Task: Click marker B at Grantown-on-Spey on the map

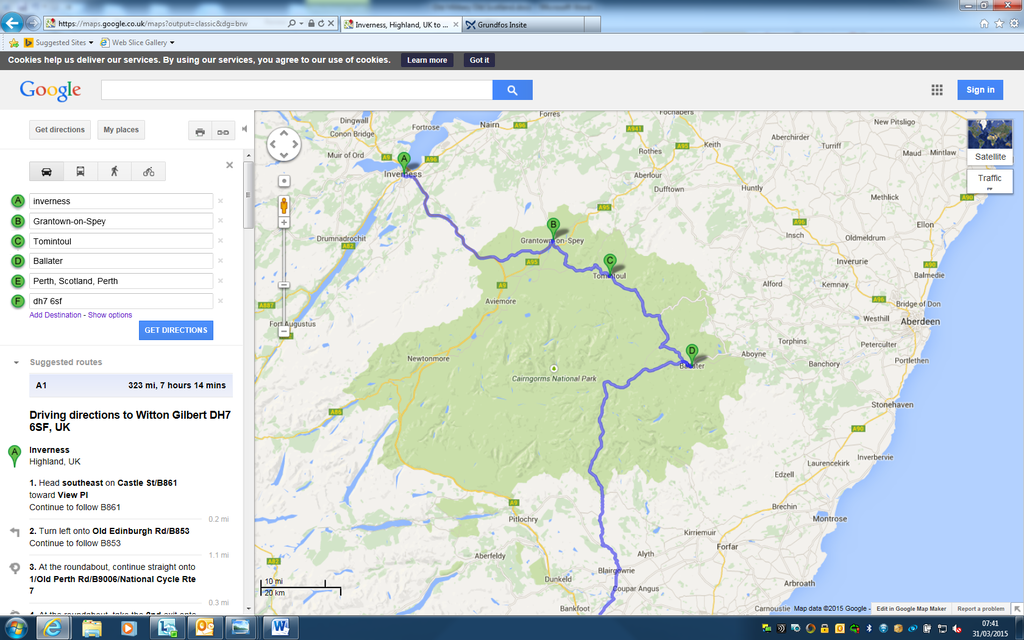Action: 553,228
